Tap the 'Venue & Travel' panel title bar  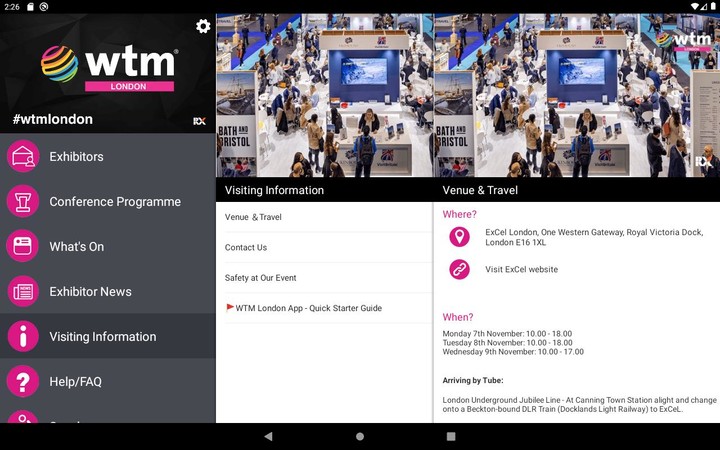coord(577,190)
